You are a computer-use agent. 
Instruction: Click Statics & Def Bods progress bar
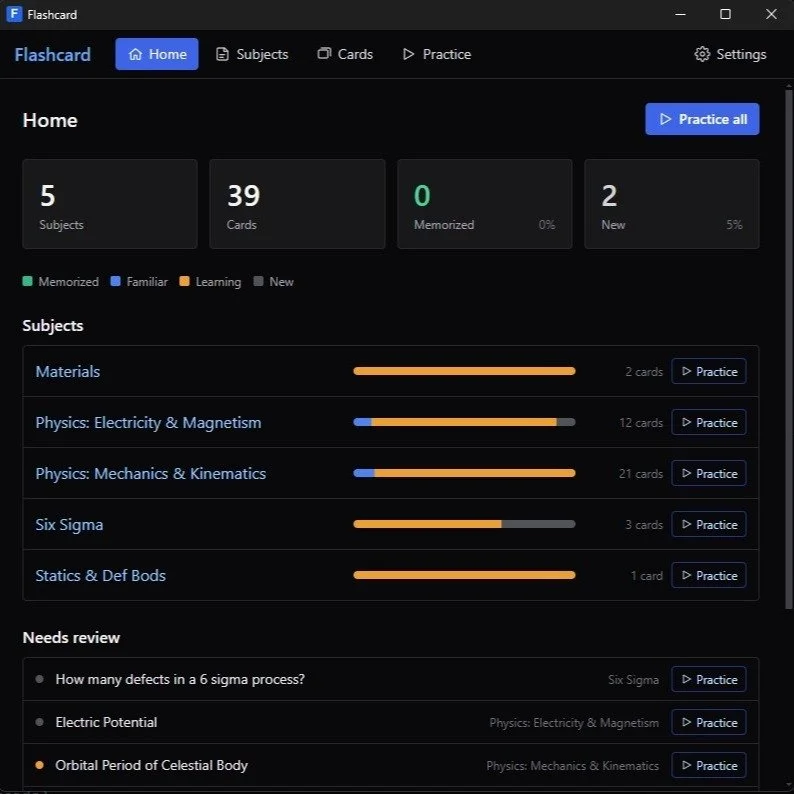[x=464, y=575]
